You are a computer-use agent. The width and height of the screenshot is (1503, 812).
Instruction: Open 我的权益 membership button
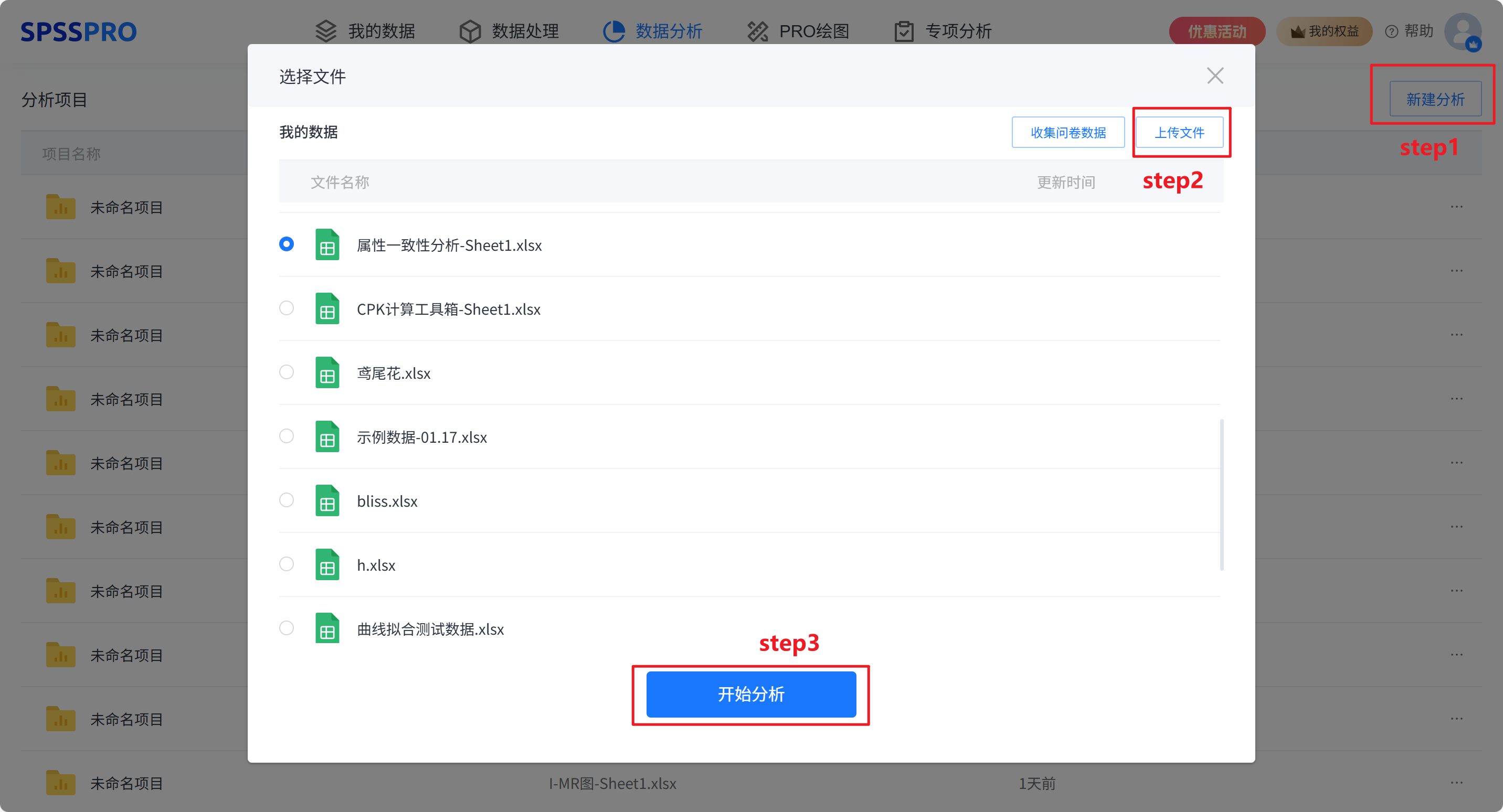pyautogui.click(x=1324, y=31)
